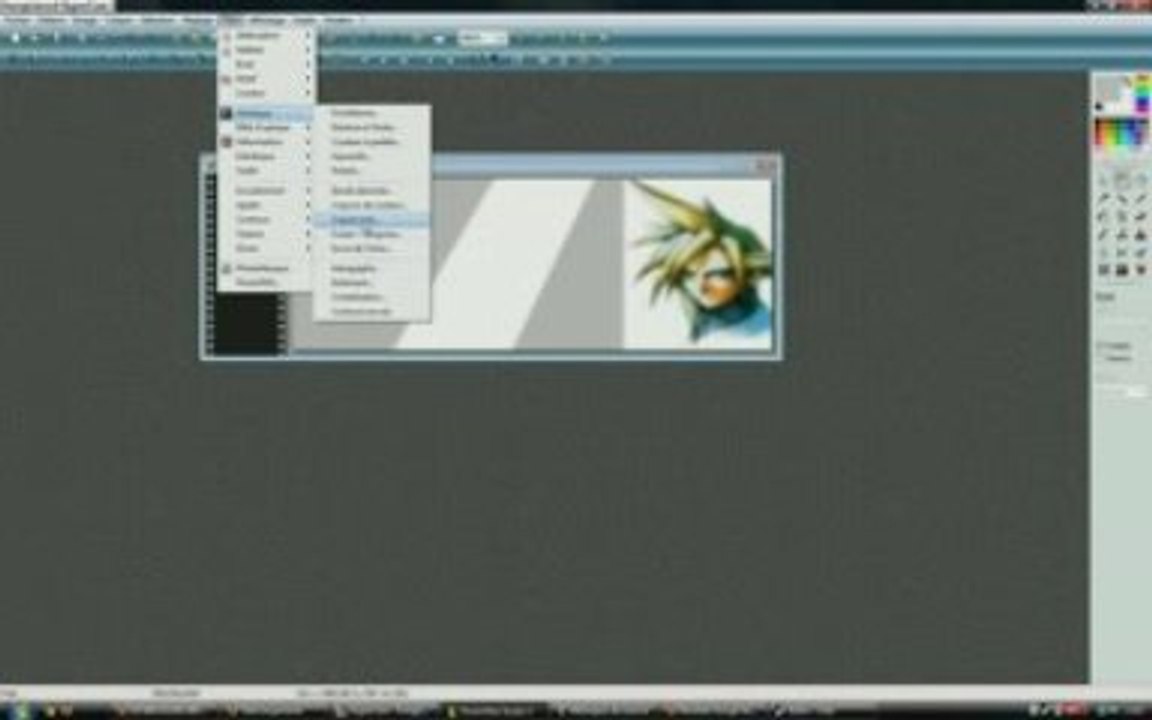
Task: Choose Crayon de couleur artistic filter
Action: coord(372,205)
